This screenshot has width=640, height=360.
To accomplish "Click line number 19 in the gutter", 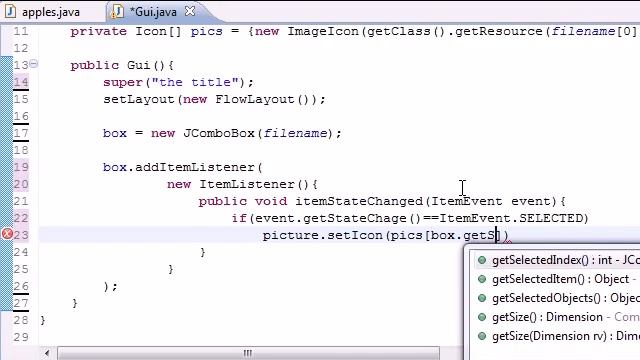I will [21, 167].
